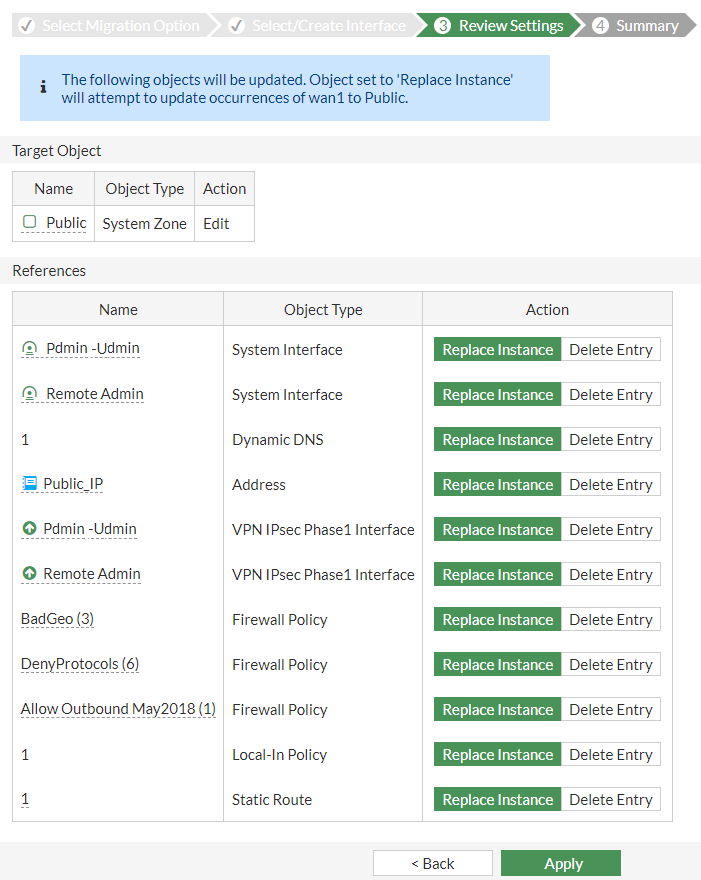
Task: Click the Pdmin-Udmin System Interface icon
Action: coord(29,349)
